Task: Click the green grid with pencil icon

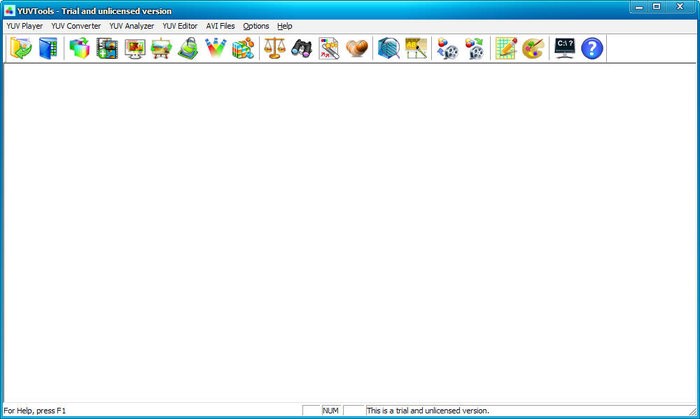Action: 506,48
